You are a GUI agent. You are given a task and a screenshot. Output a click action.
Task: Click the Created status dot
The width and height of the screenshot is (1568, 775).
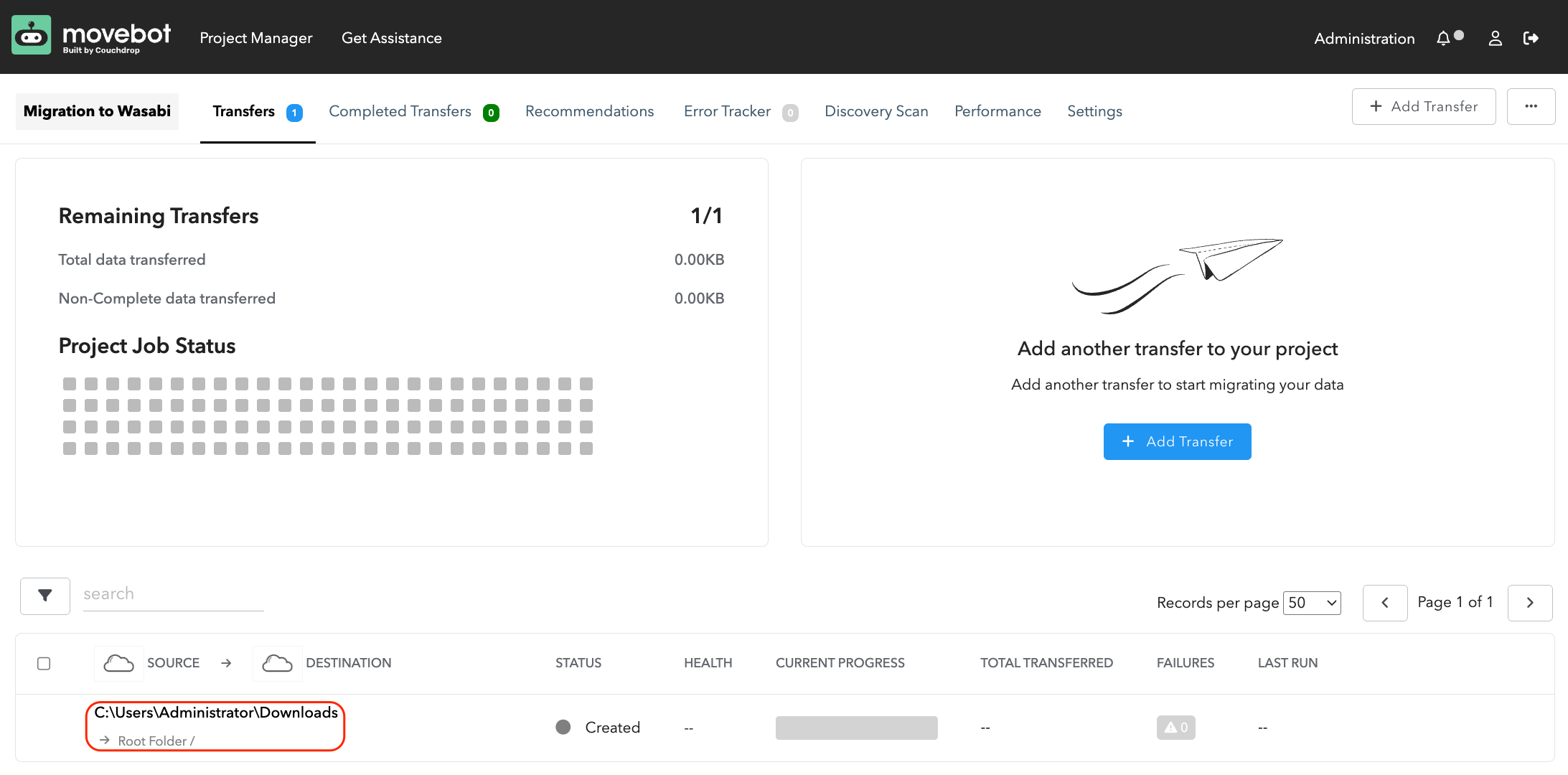[563, 727]
